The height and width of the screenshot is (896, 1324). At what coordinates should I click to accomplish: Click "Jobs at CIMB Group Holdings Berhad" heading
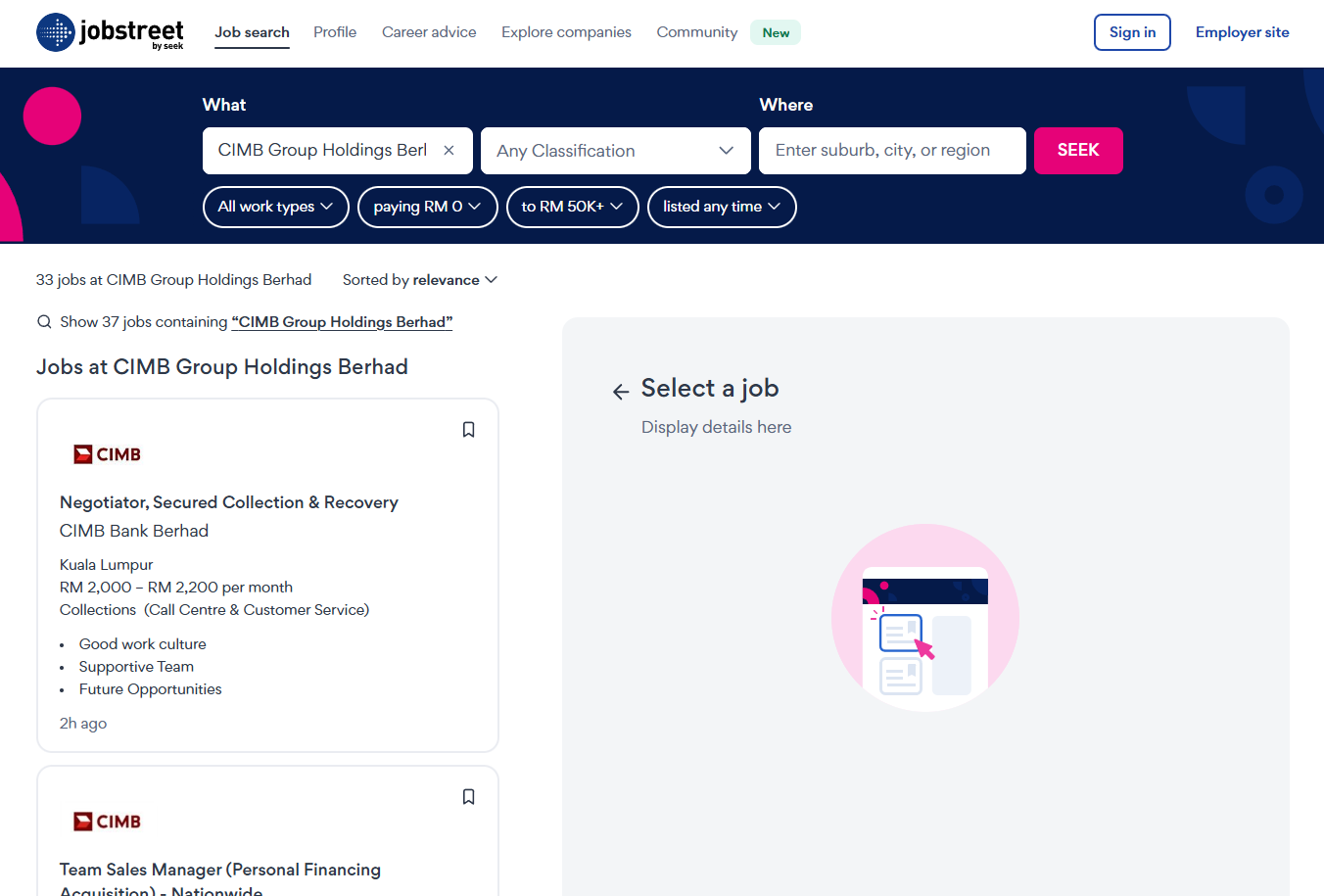[x=222, y=367]
